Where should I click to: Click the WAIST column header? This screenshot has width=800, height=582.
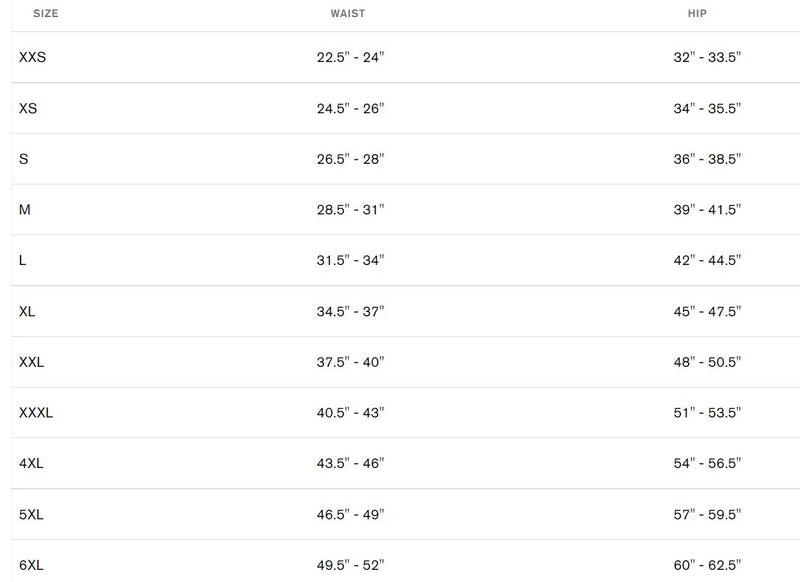coord(347,14)
